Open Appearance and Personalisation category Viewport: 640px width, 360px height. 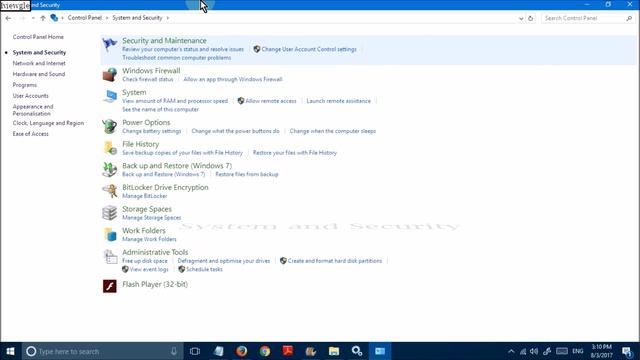pyautogui.click(x=33, y=110)
